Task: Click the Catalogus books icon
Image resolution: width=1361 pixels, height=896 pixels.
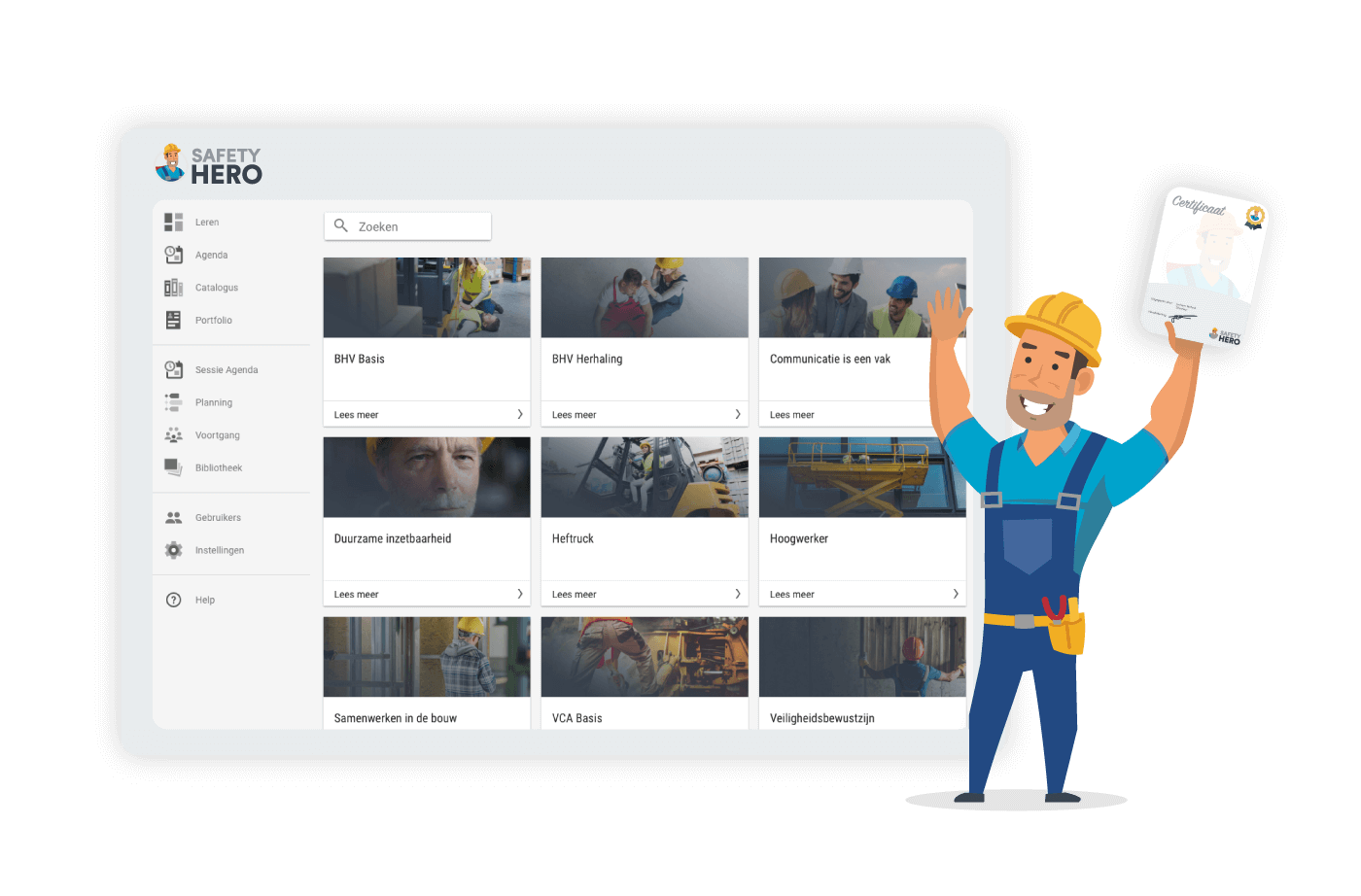Action: 173,288
